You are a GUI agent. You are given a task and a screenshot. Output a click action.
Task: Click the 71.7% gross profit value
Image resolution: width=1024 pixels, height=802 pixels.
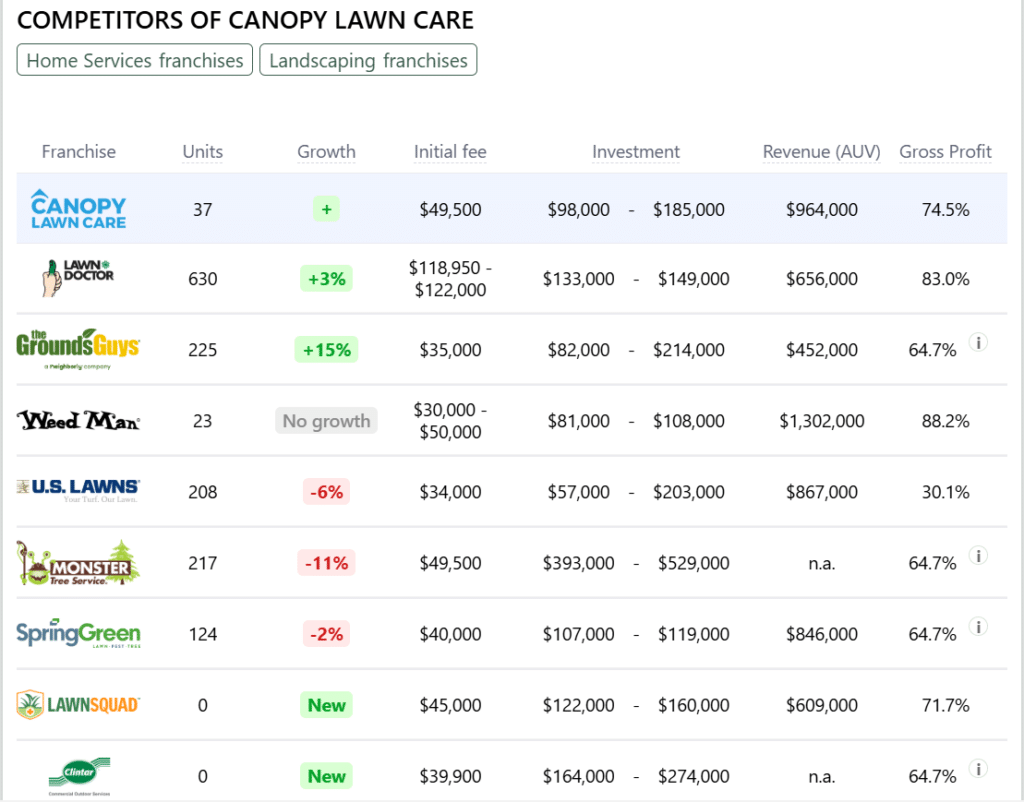945,705
